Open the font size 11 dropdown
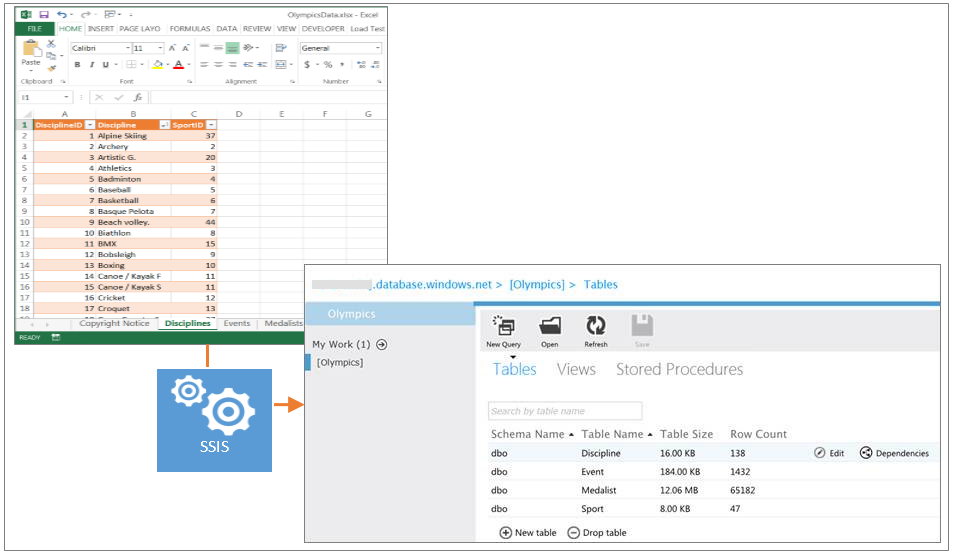 pos(160,48)
